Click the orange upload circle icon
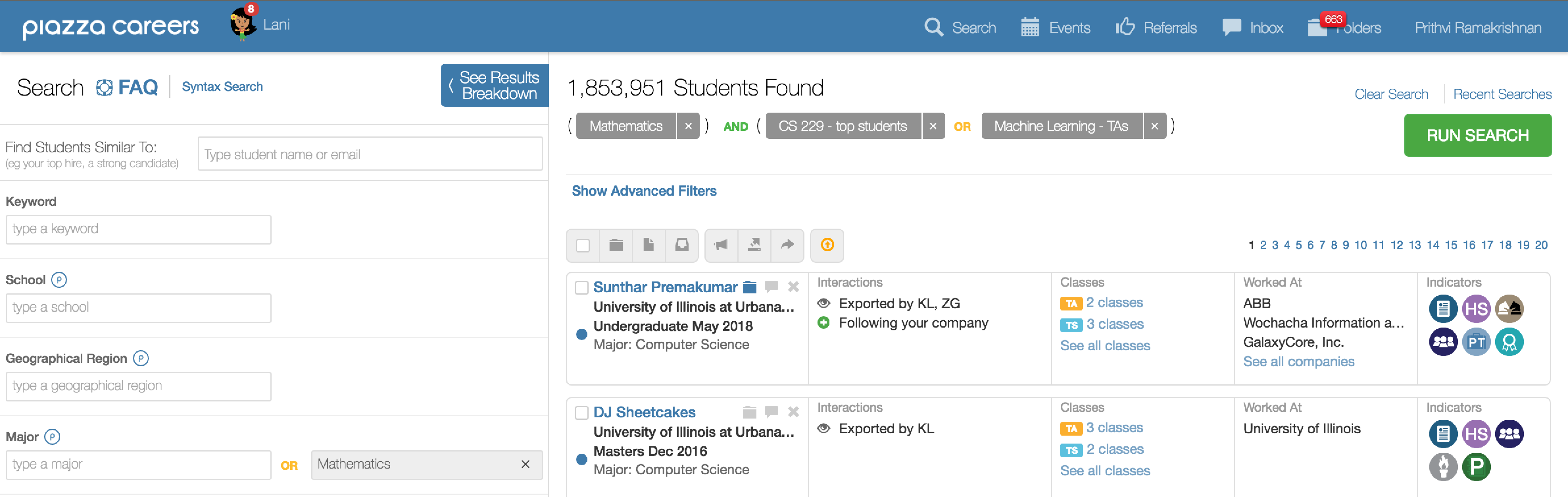This screenshot has width=1568, height=497. 827,245
